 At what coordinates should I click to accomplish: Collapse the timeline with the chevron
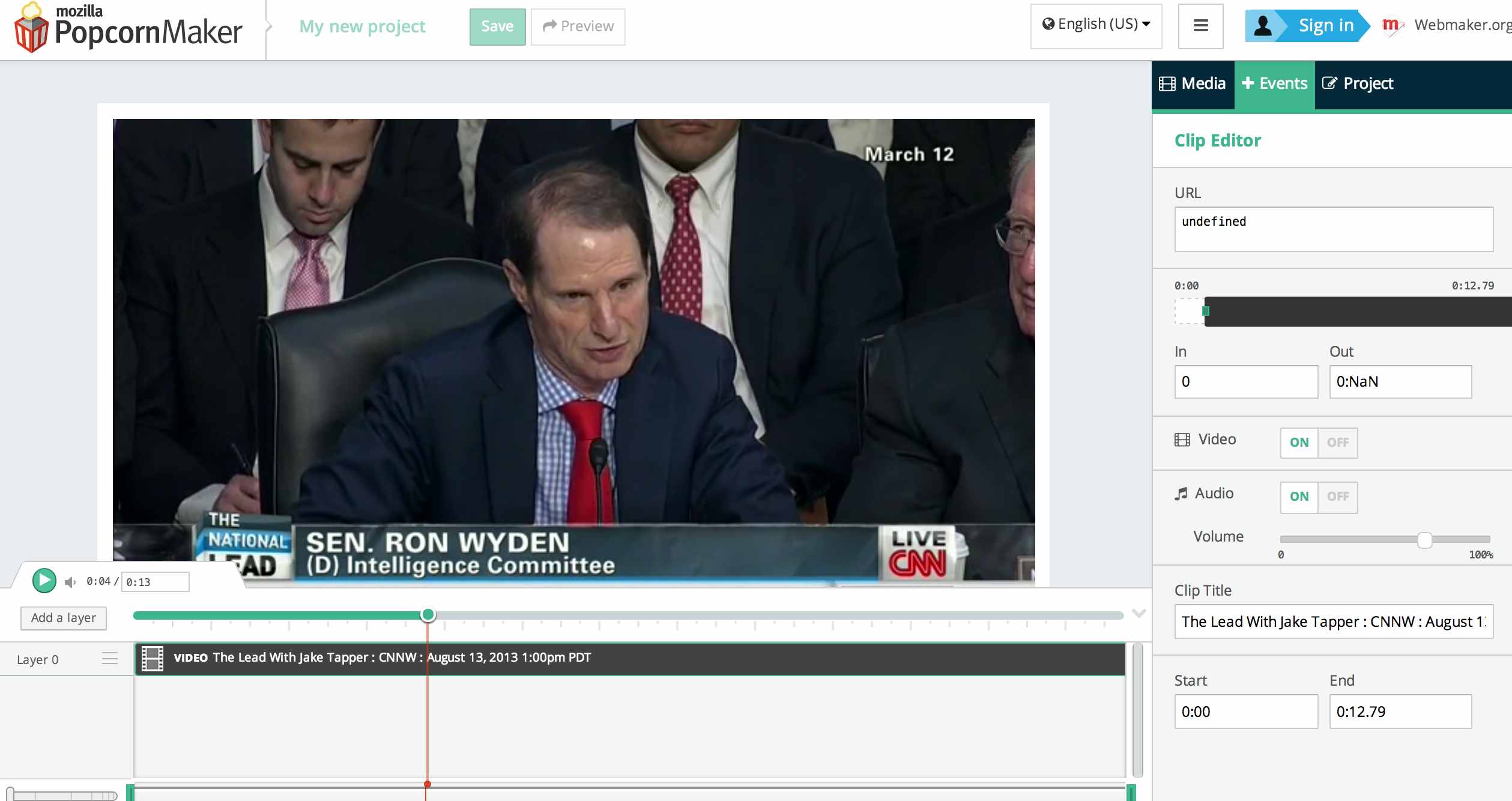[1139, 613]
